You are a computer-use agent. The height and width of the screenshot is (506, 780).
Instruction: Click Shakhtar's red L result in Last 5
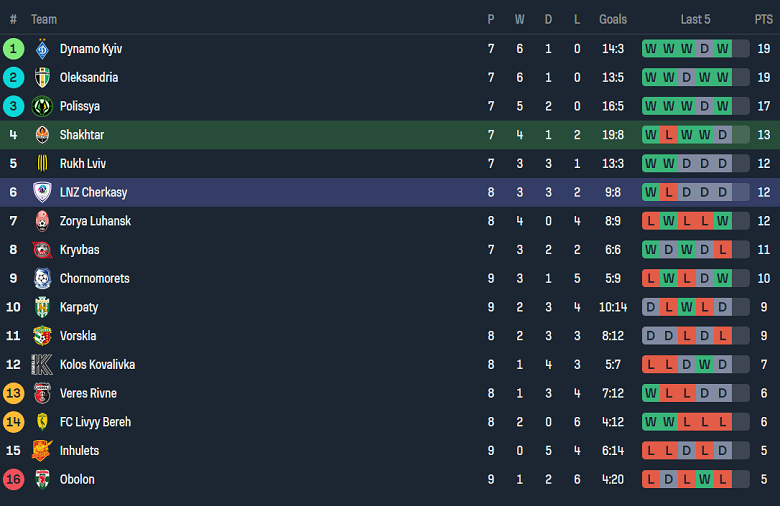pyautogui.click(x=668, y=135)
